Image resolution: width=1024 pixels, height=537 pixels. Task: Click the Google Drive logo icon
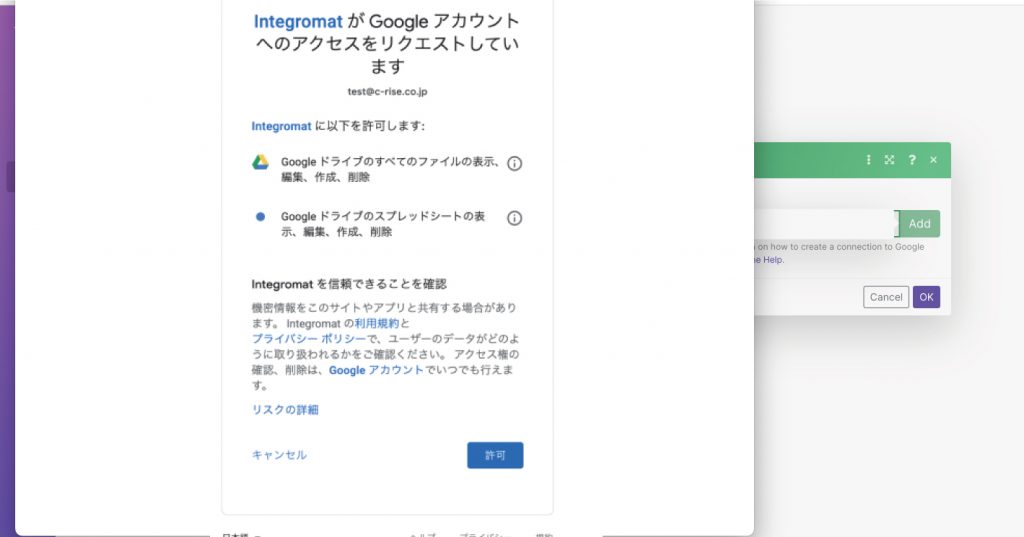(261, 162)
